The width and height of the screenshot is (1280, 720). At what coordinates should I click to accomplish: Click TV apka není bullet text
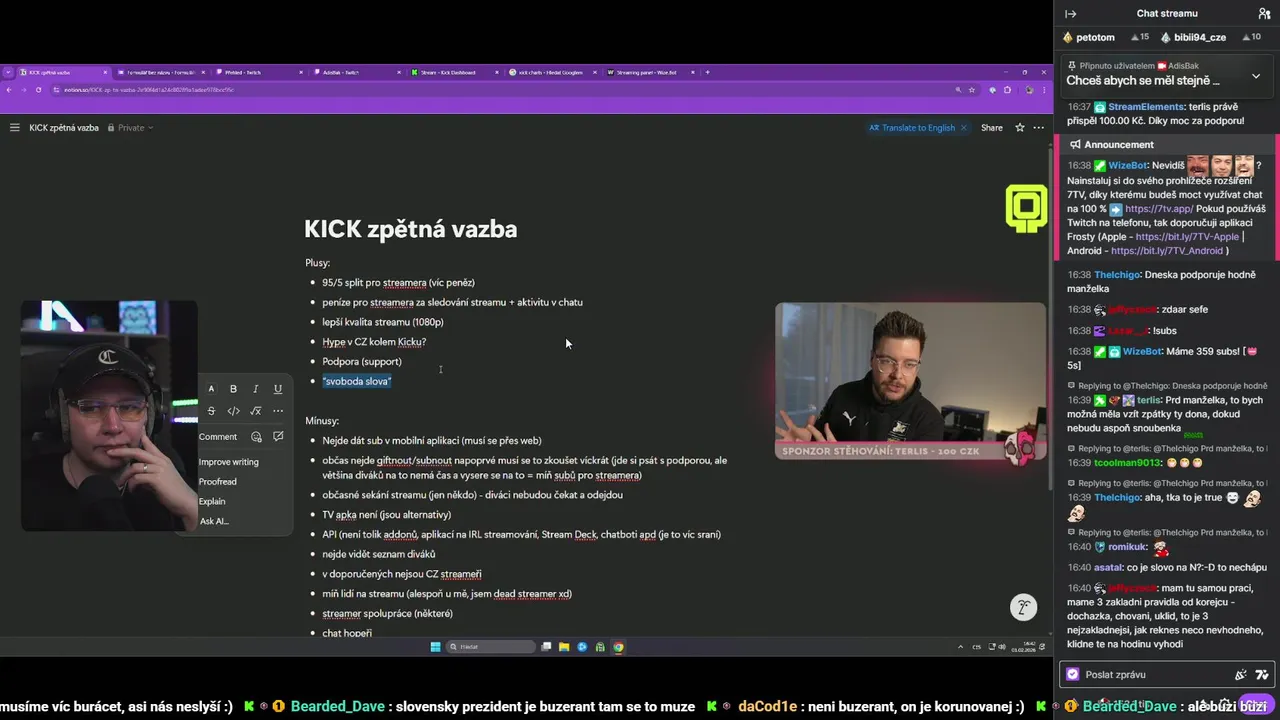[386, 515]
